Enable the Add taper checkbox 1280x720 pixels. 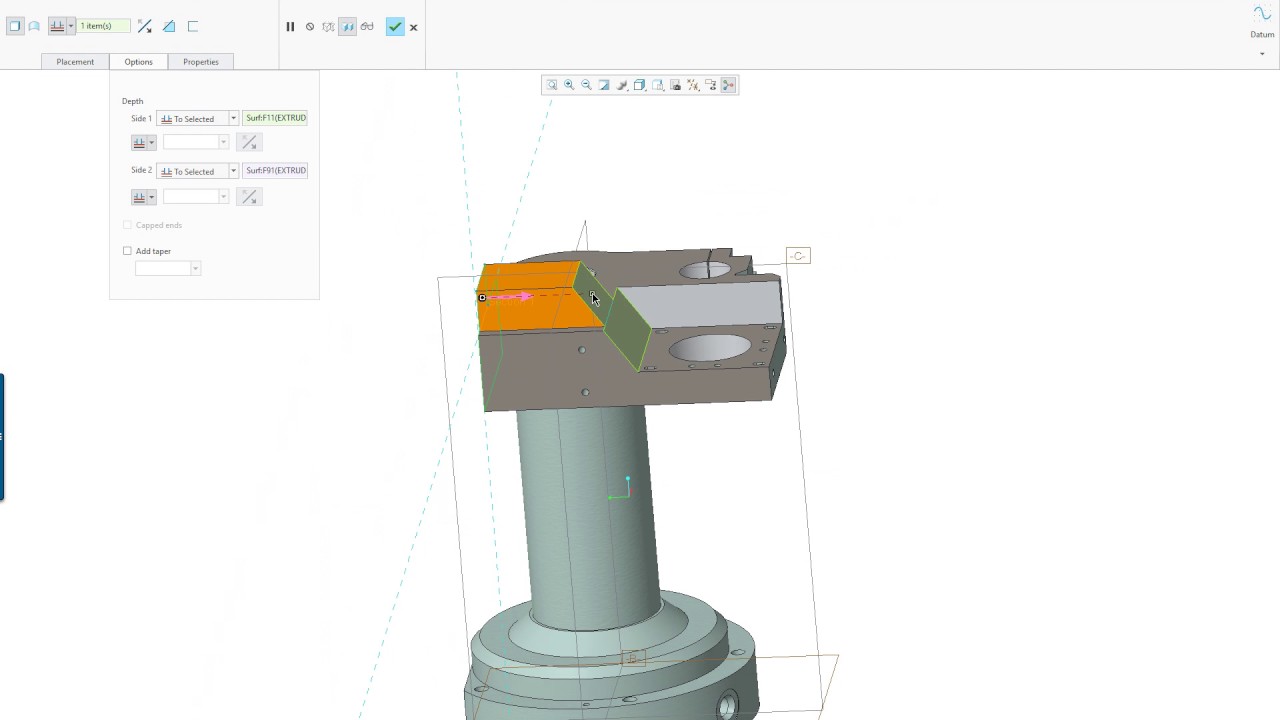pyautogui.click(x=127, y=251)
